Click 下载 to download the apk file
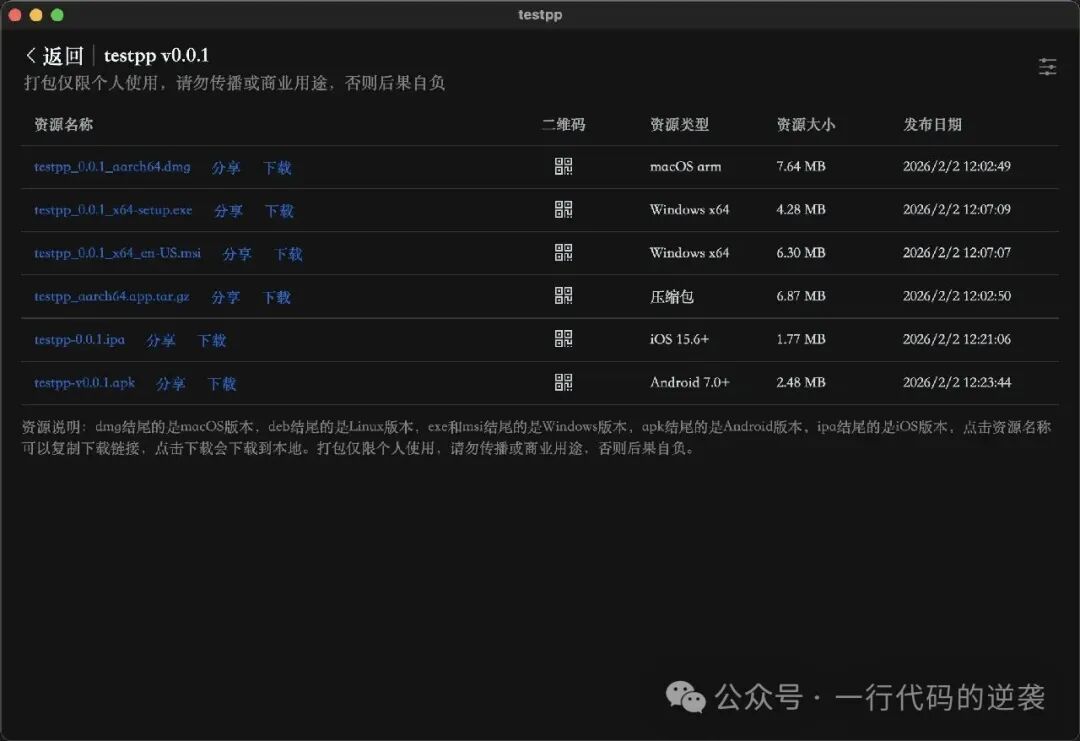1080x741 pixels. [221, 383]
